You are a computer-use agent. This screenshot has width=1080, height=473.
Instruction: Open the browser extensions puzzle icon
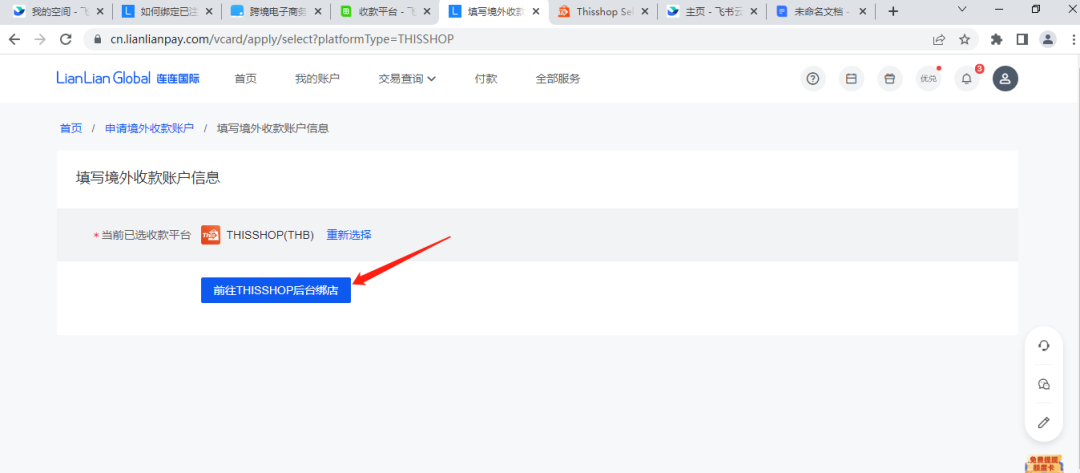(x=996, y=39)
